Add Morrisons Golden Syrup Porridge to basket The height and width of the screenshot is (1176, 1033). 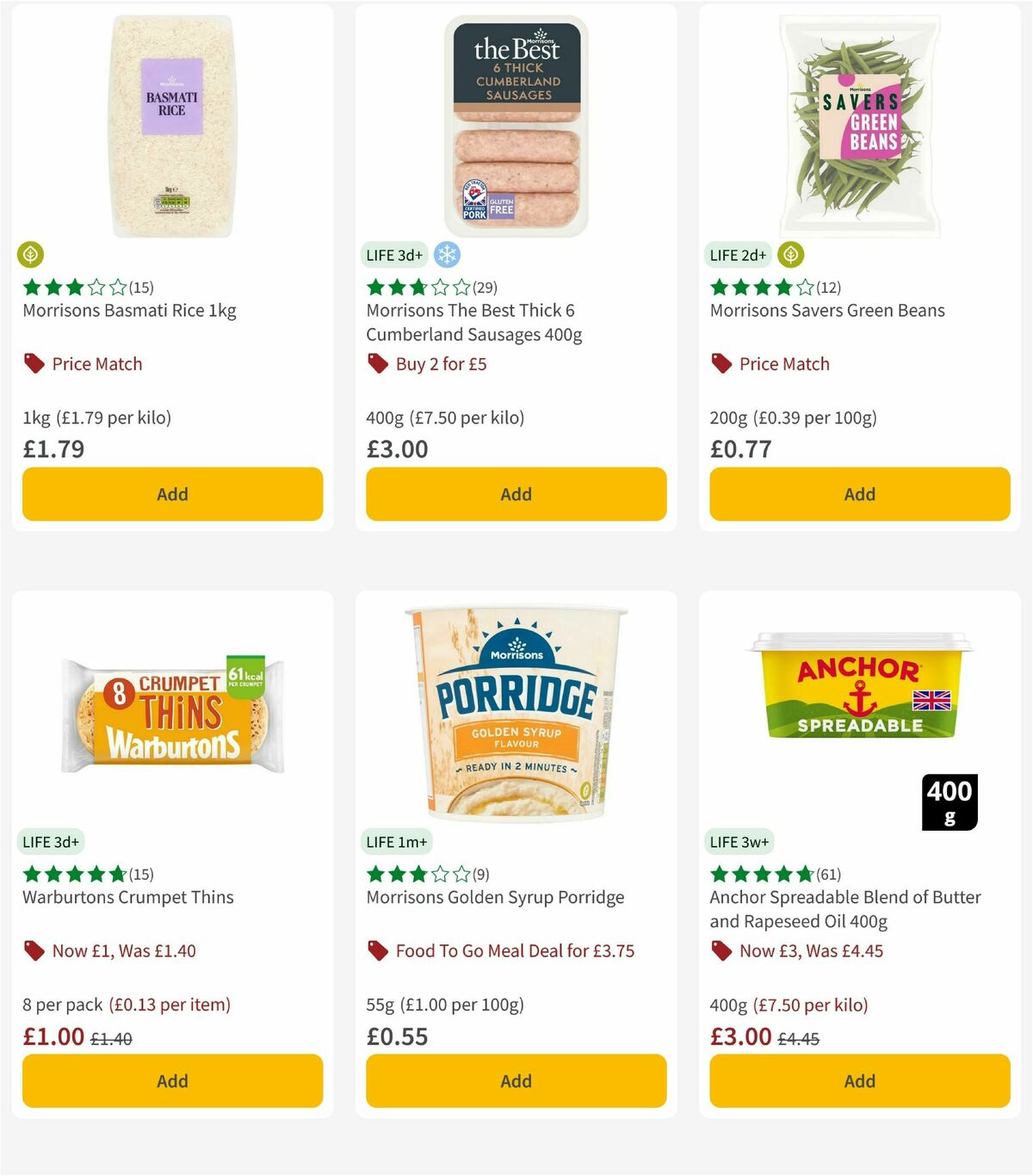(x=516, y=1080)
